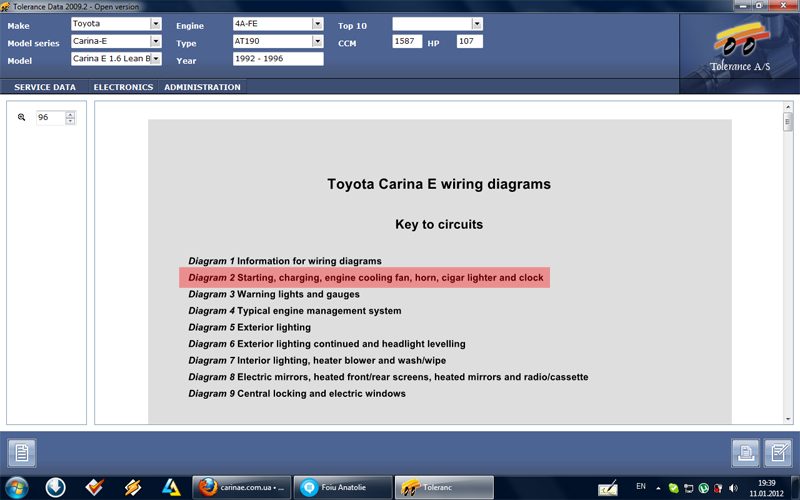Expand the Make dropdown
800x500 pixels.
[x=156, y=24]
